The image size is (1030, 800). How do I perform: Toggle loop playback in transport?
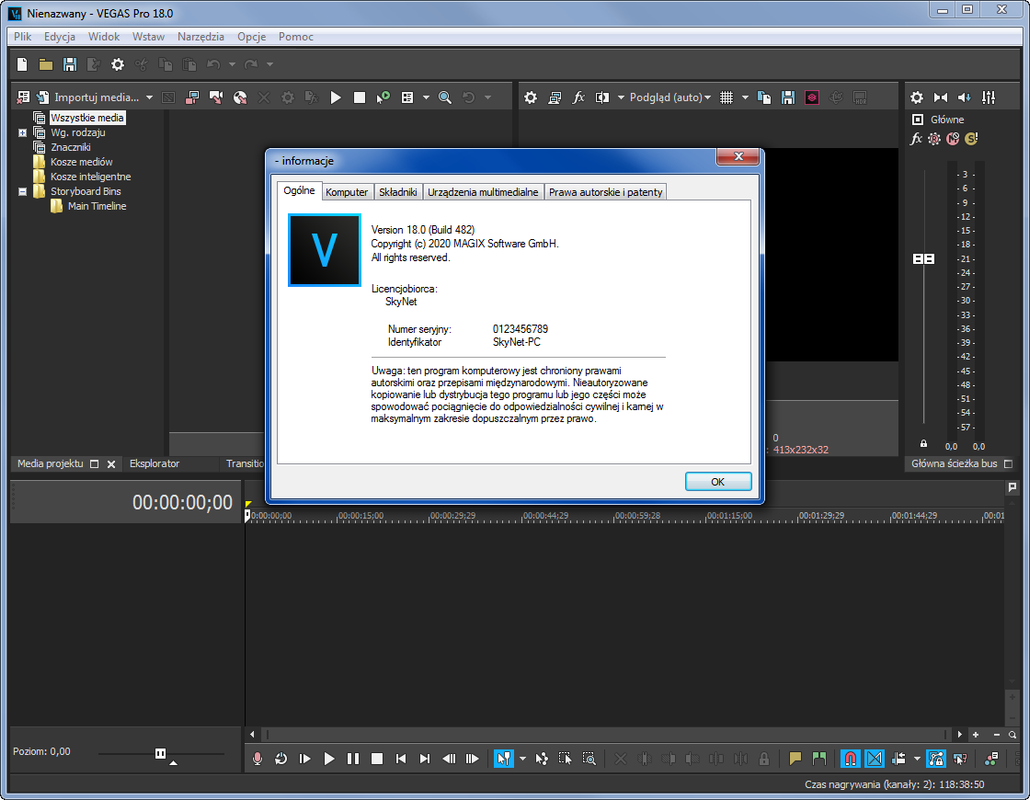click(281, 759)
